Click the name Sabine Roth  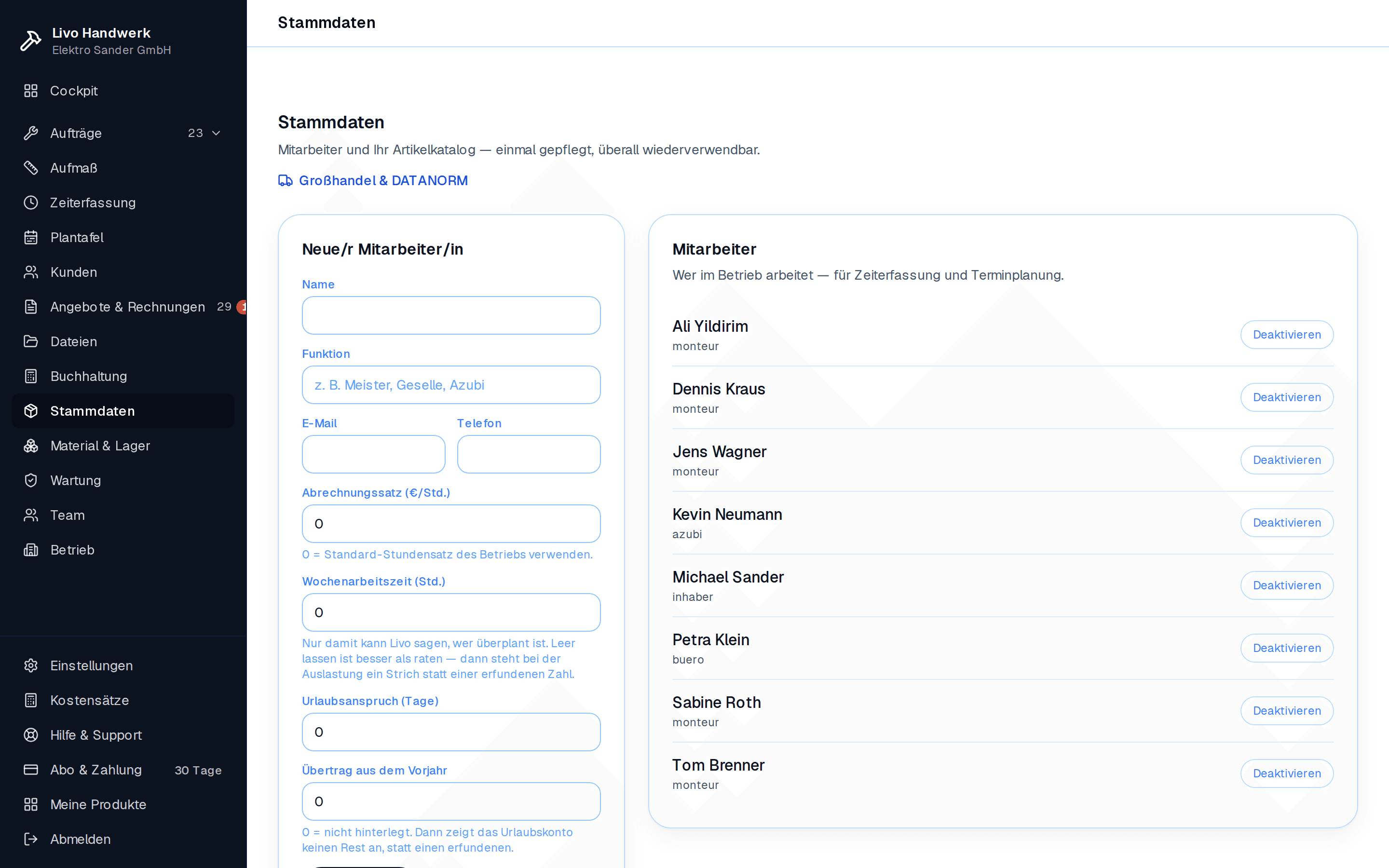[x=716, y=703]
